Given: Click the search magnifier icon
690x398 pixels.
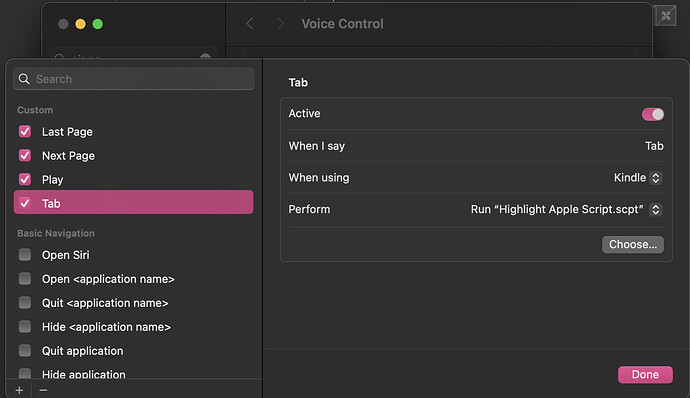Looking at the screenshot, I should click(24, 79).
